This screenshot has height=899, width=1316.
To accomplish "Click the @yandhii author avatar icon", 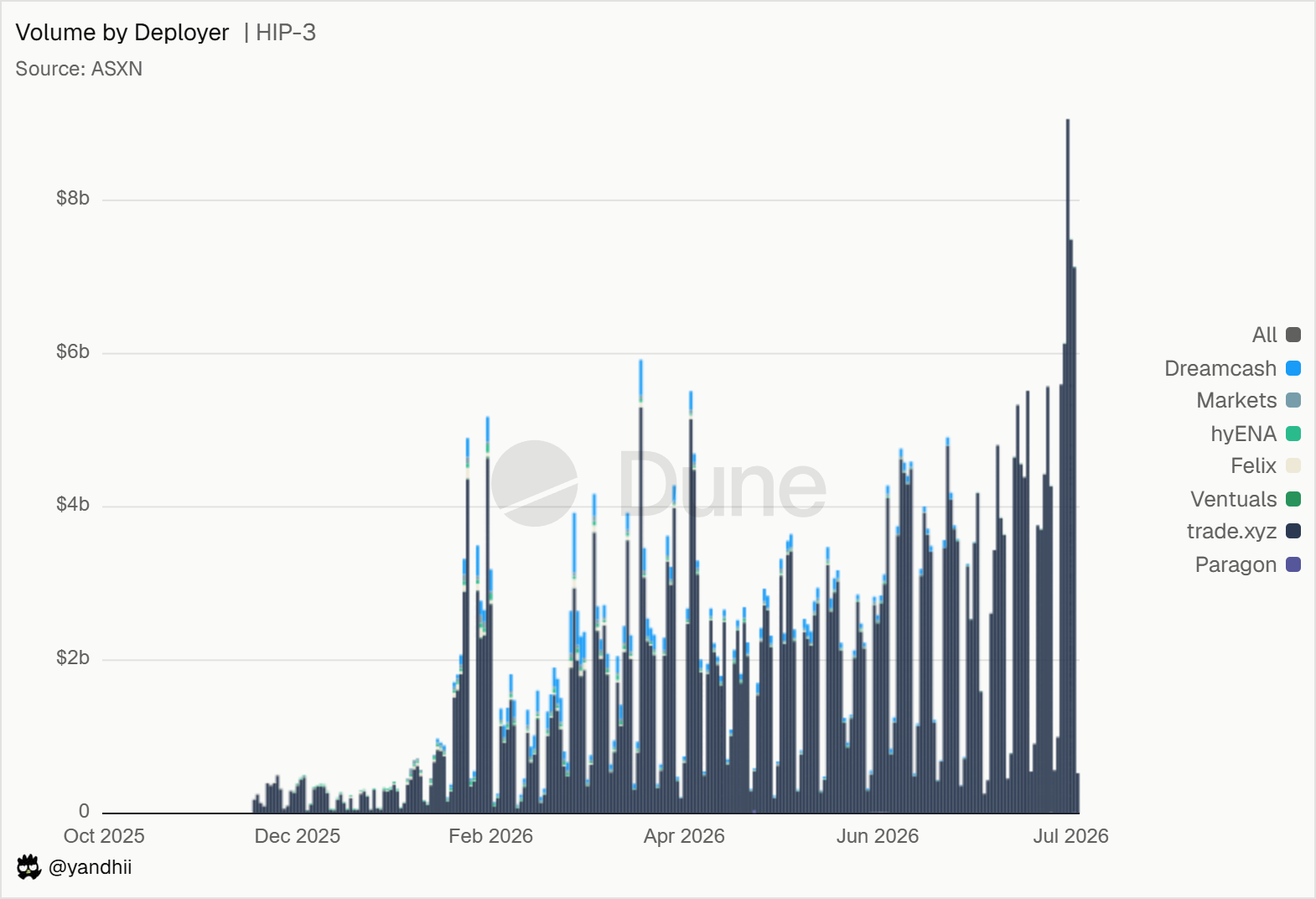I will 28,867.
